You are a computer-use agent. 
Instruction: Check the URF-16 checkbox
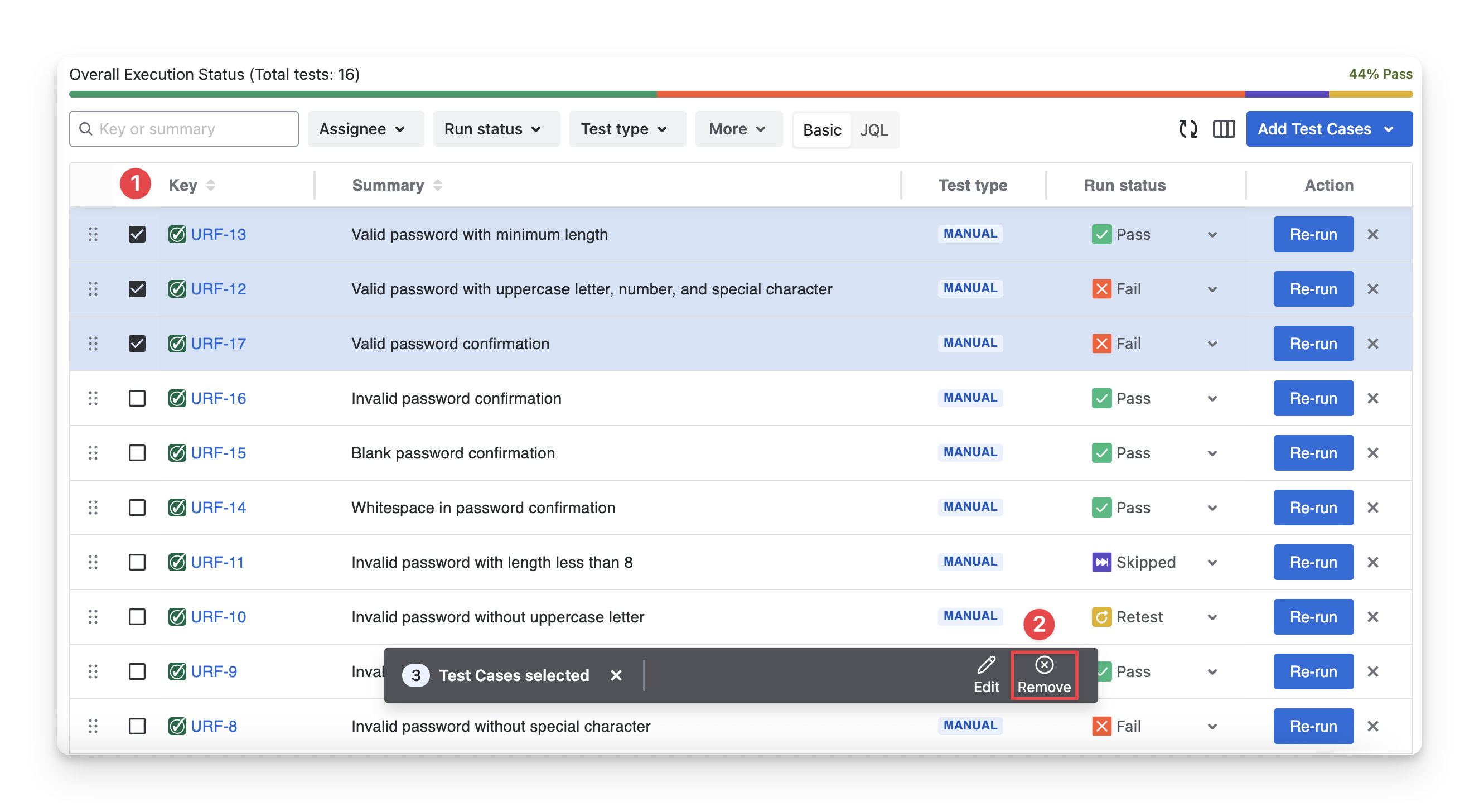137,398
